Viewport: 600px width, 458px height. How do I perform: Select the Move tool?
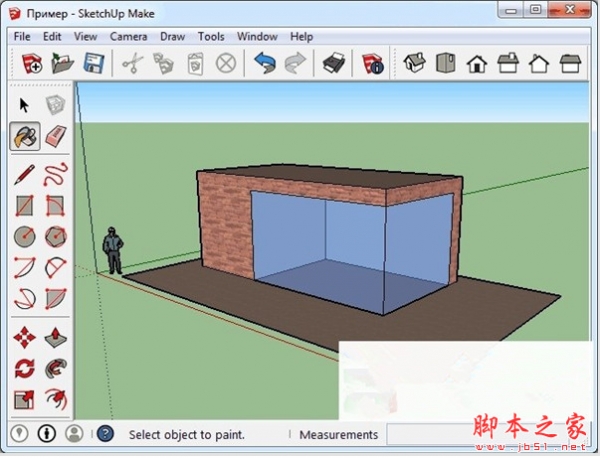(24, 337)
